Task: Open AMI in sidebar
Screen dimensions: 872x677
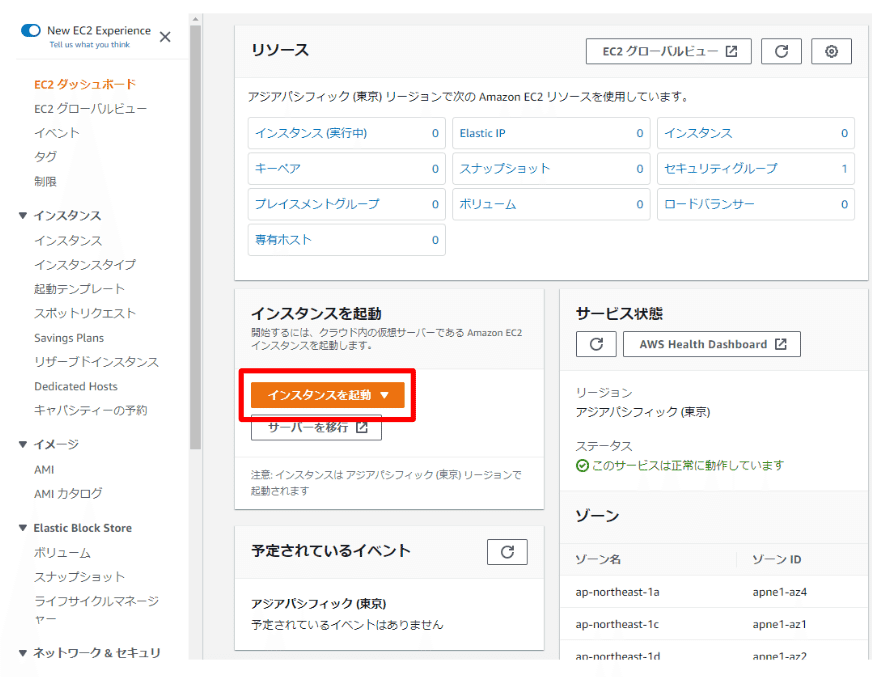Action: tap(44, 470)
